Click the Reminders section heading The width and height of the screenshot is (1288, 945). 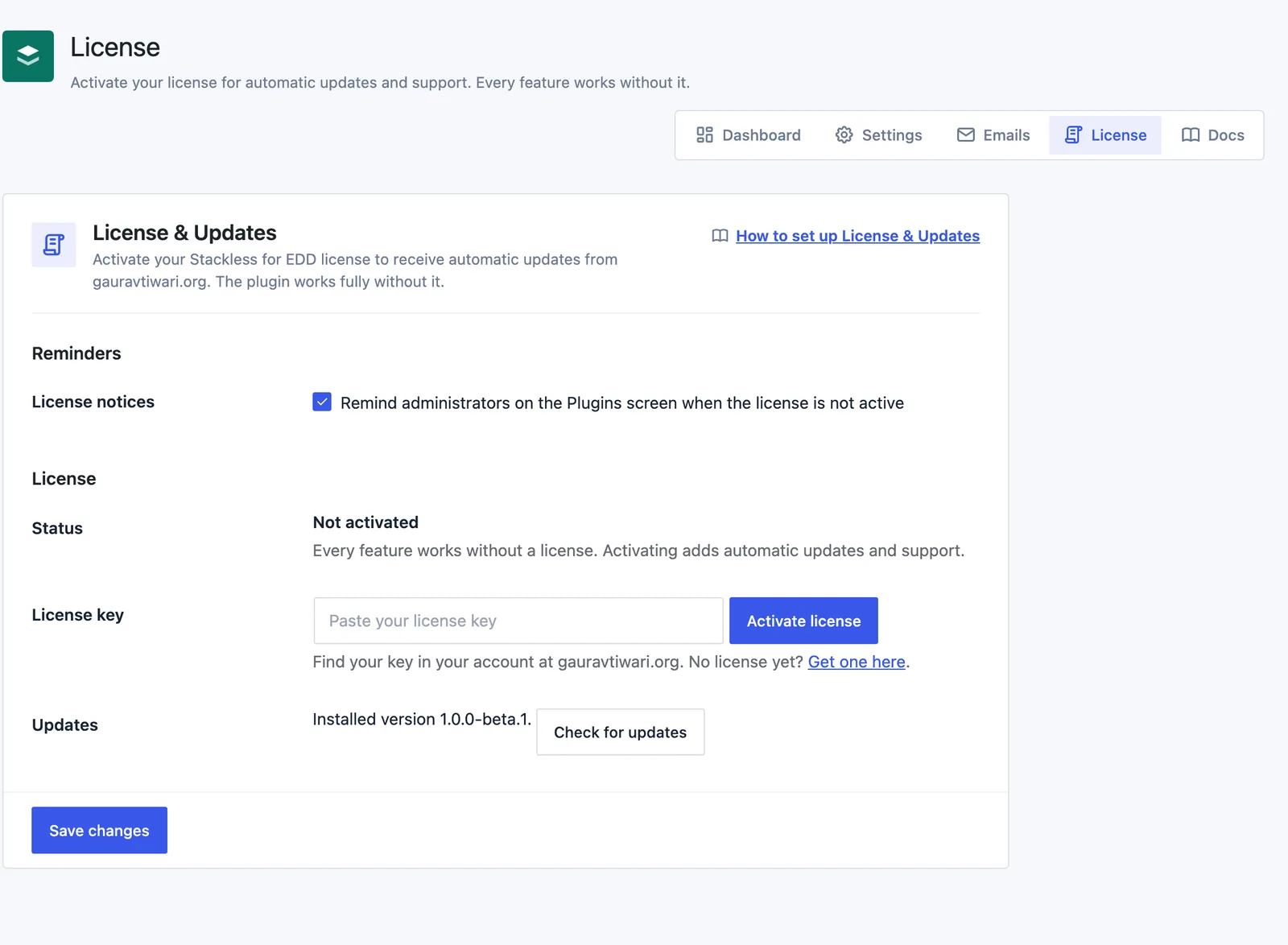pyautogui.click(x=76, y=353)
